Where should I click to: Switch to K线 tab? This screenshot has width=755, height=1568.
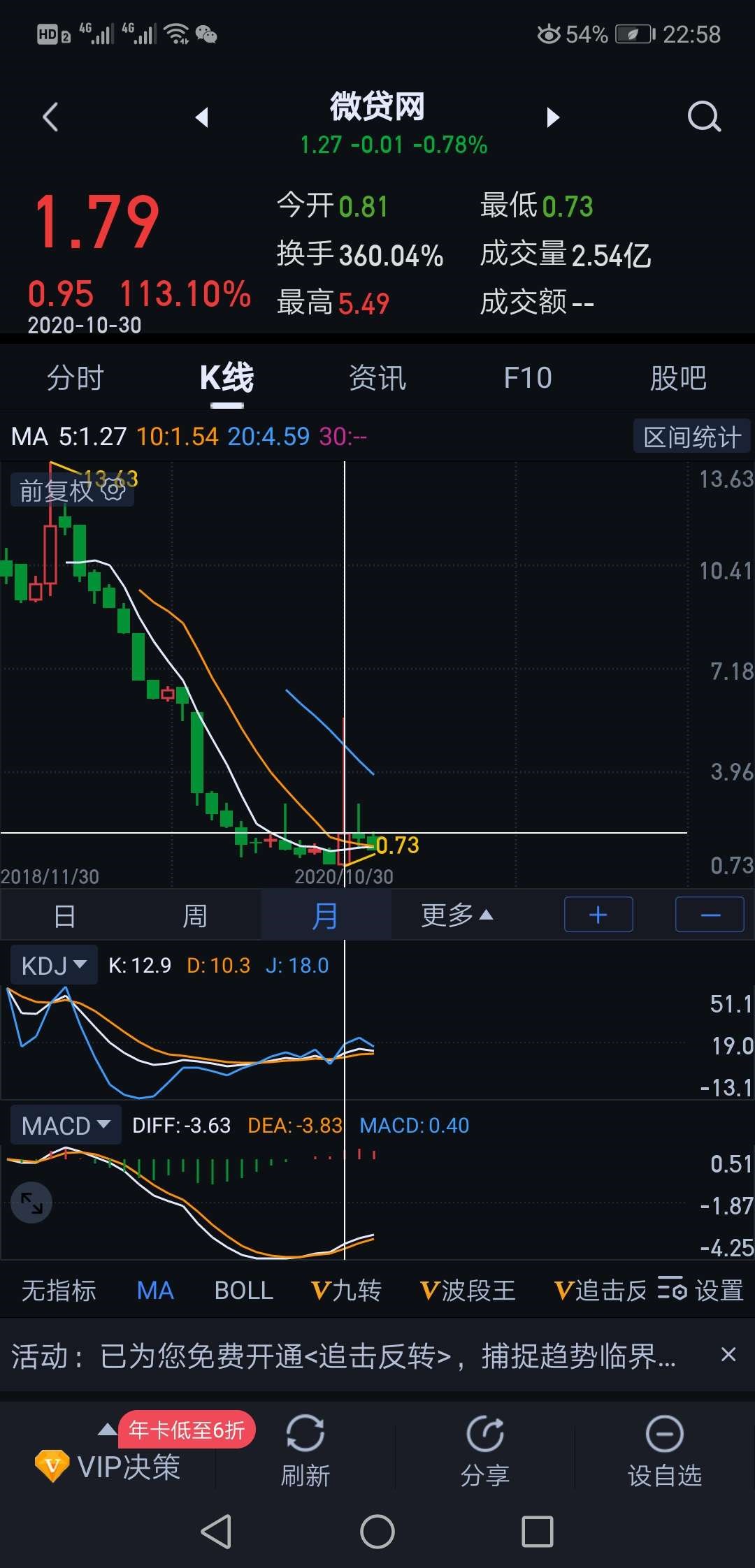click(x=226, y=378)
